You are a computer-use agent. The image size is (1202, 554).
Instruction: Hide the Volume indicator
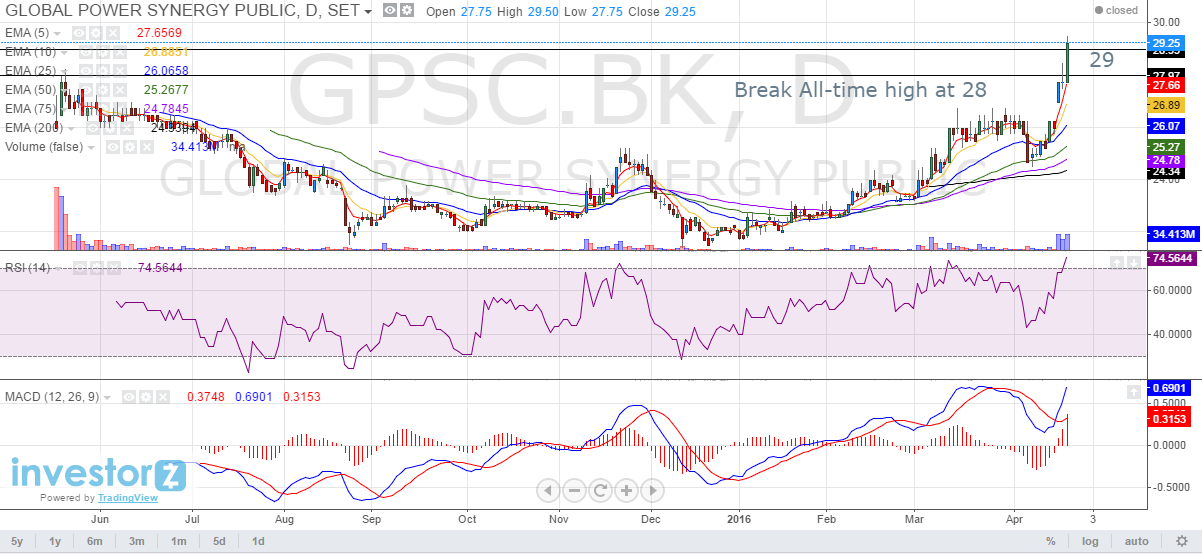pos(113,147)
